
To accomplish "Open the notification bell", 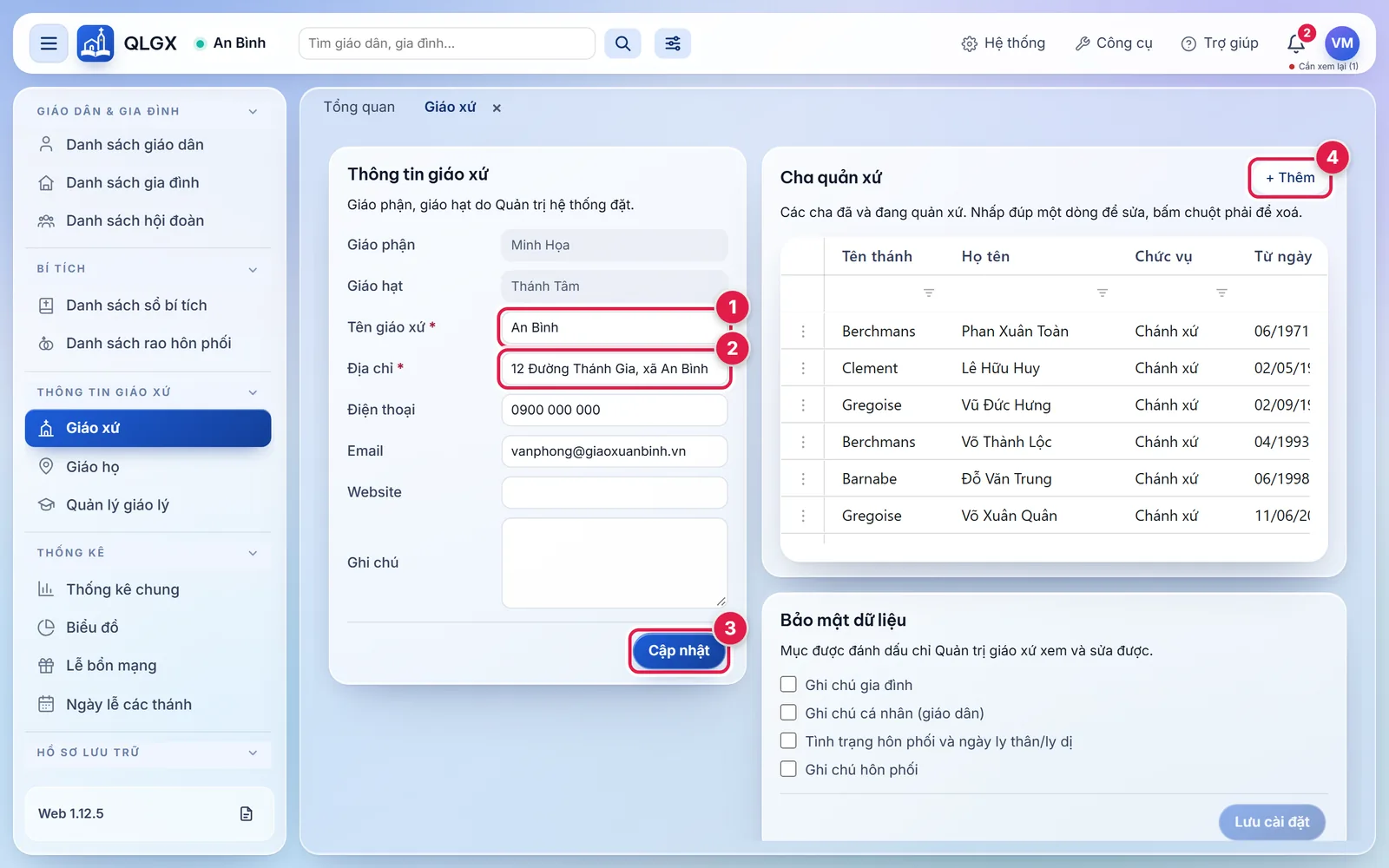I will (1296, 43).
